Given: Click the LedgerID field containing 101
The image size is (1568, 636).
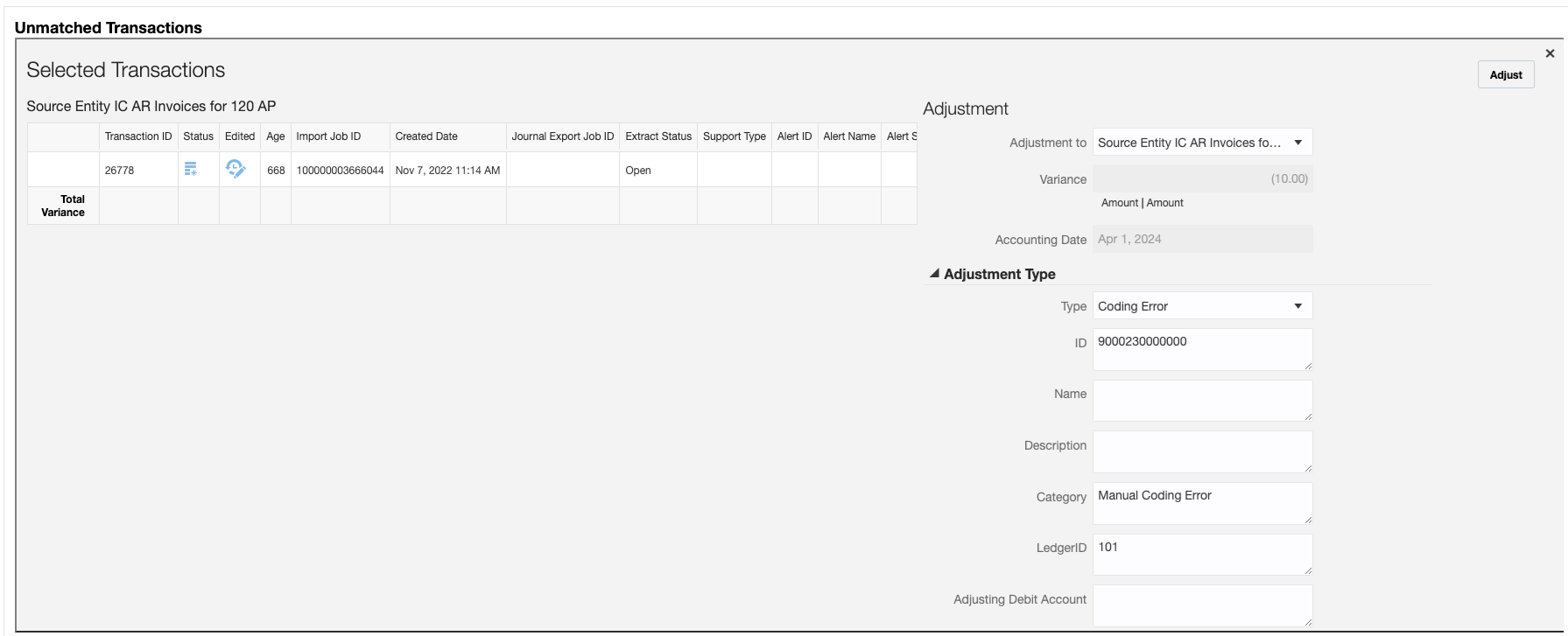Looking at the screenshot, I should pos(1202,555).
